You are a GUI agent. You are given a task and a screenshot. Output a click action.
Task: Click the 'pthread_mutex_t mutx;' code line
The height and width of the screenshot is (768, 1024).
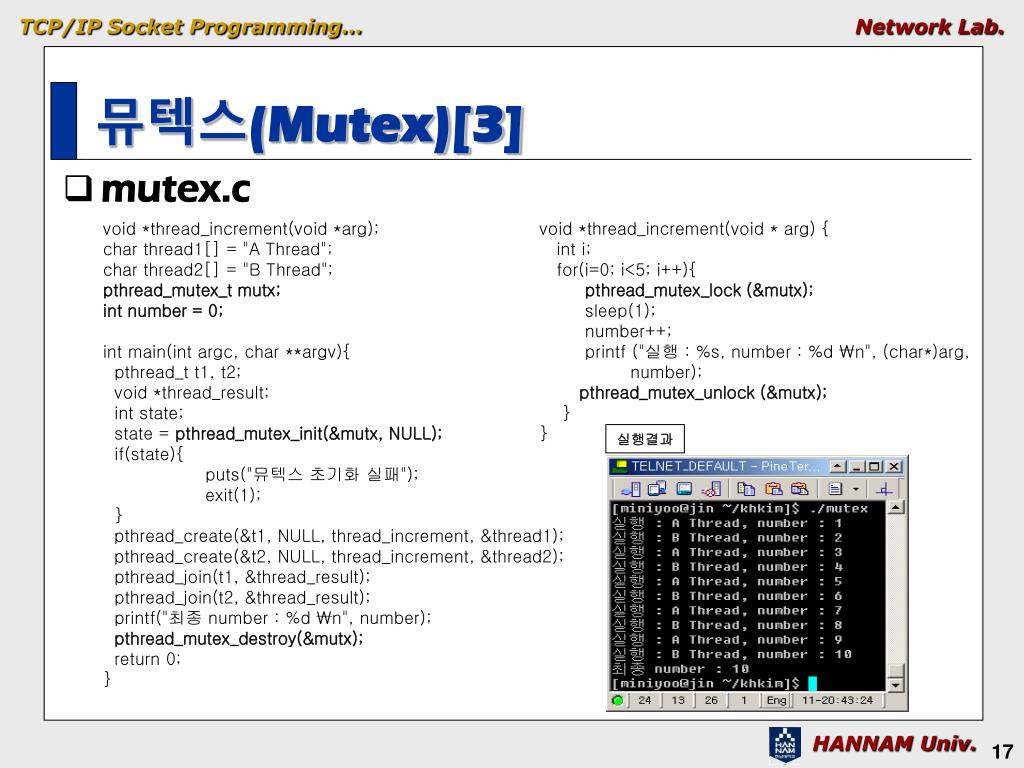pos(192,290)
